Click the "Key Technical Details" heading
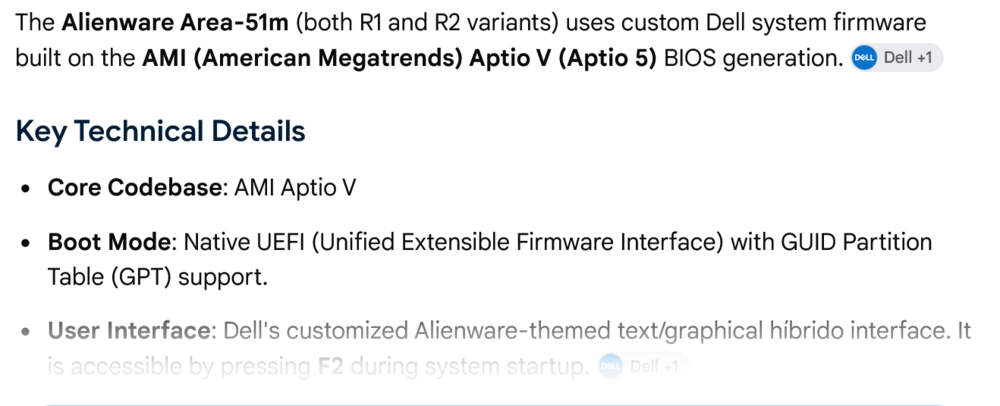This screenshot has width=1000, height=406. coord(161,131)
